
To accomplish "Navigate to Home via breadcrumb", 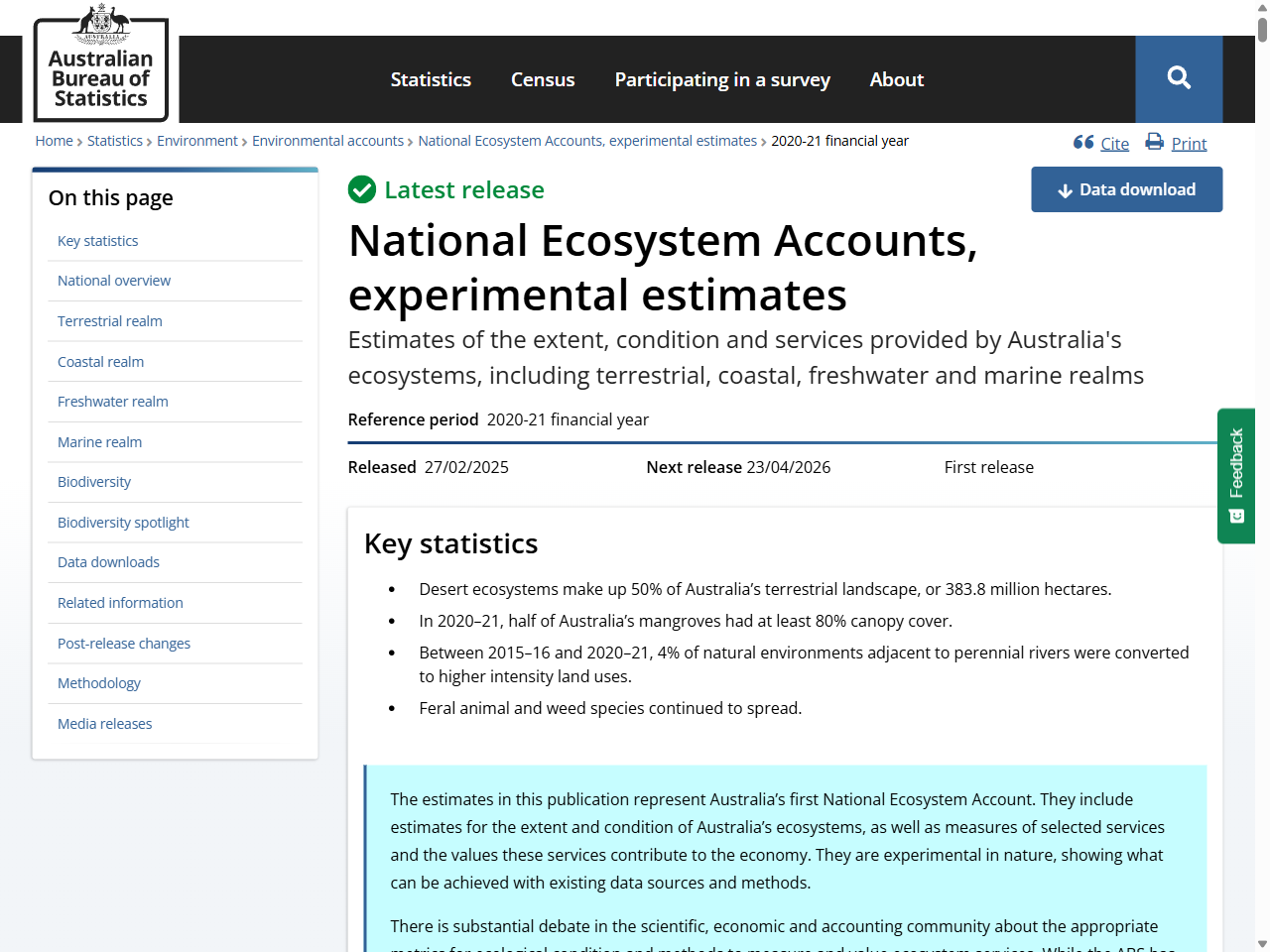I will tap(55, 141).
